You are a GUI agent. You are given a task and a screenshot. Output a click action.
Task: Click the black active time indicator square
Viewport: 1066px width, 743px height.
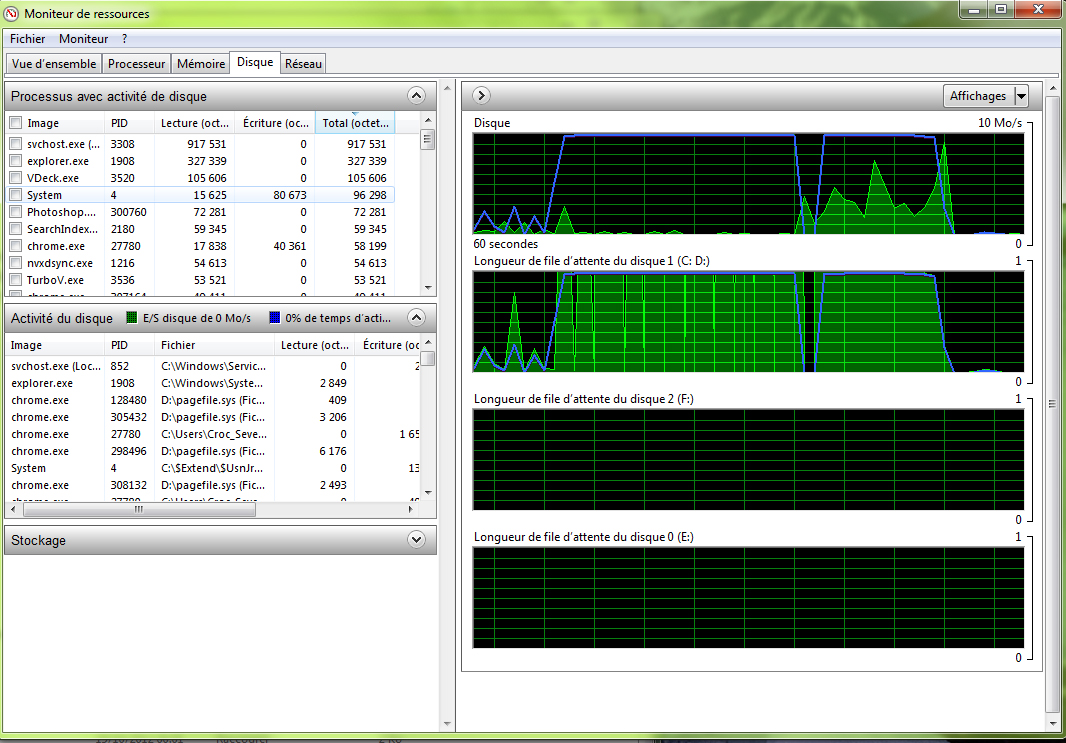point(274,319)
